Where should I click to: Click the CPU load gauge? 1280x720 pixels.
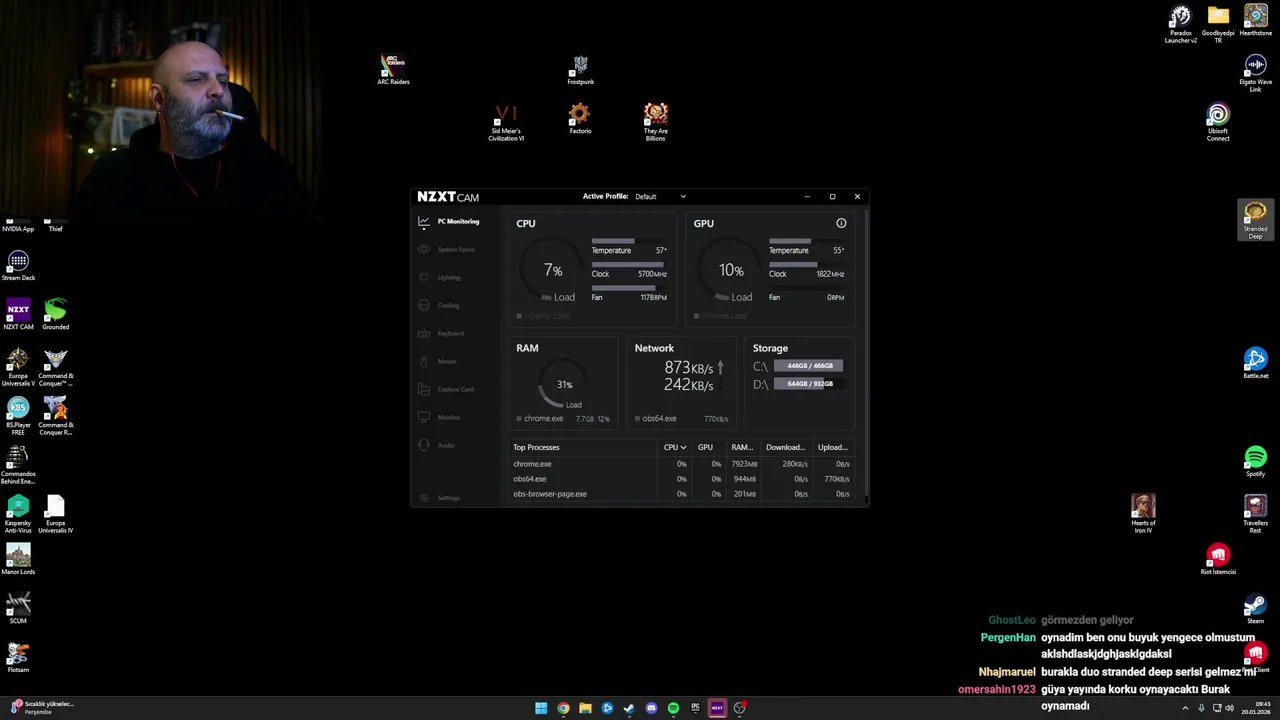[x=552, y=271]
